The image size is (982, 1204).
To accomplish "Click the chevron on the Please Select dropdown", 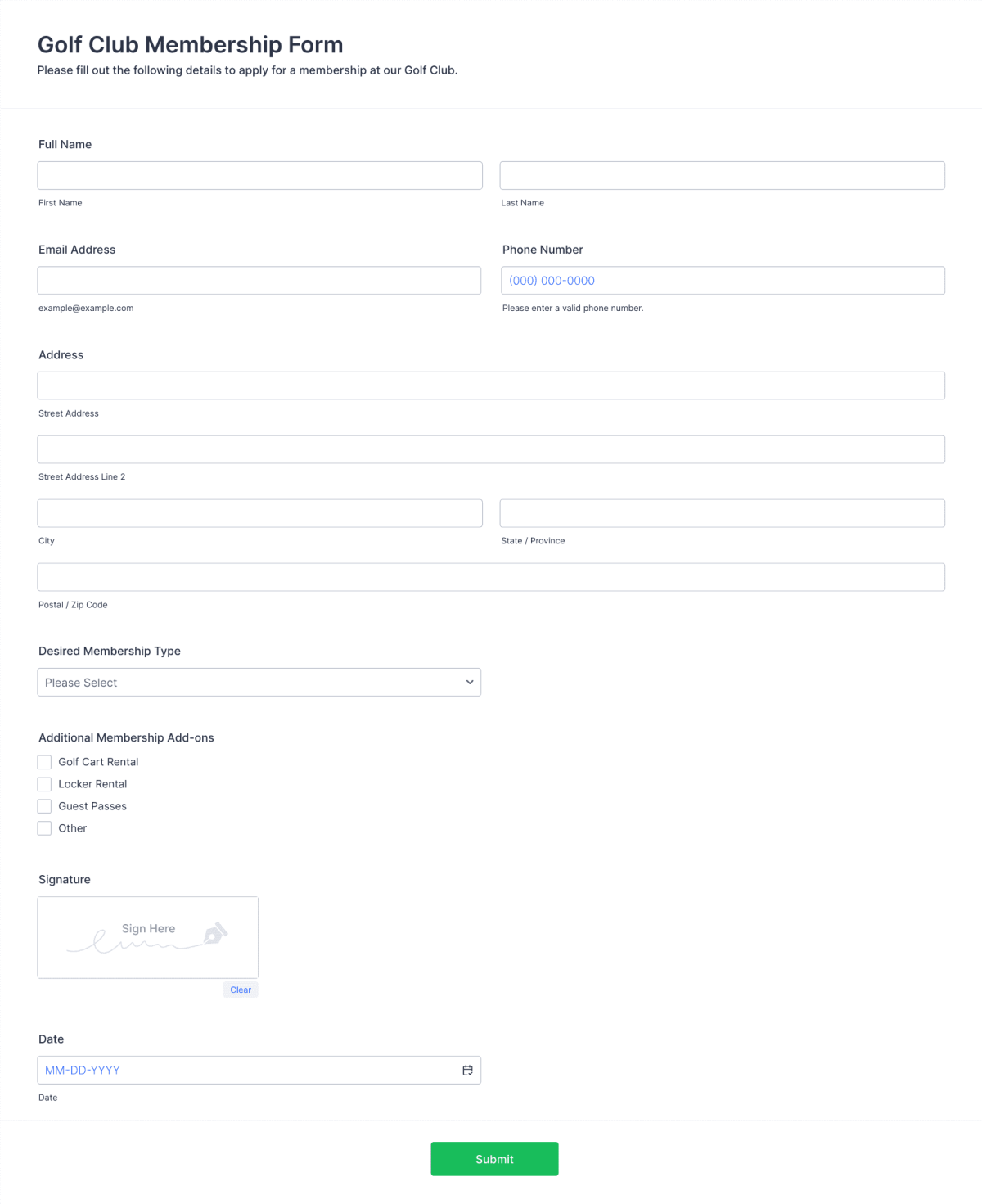I will [x=469, y=682].
